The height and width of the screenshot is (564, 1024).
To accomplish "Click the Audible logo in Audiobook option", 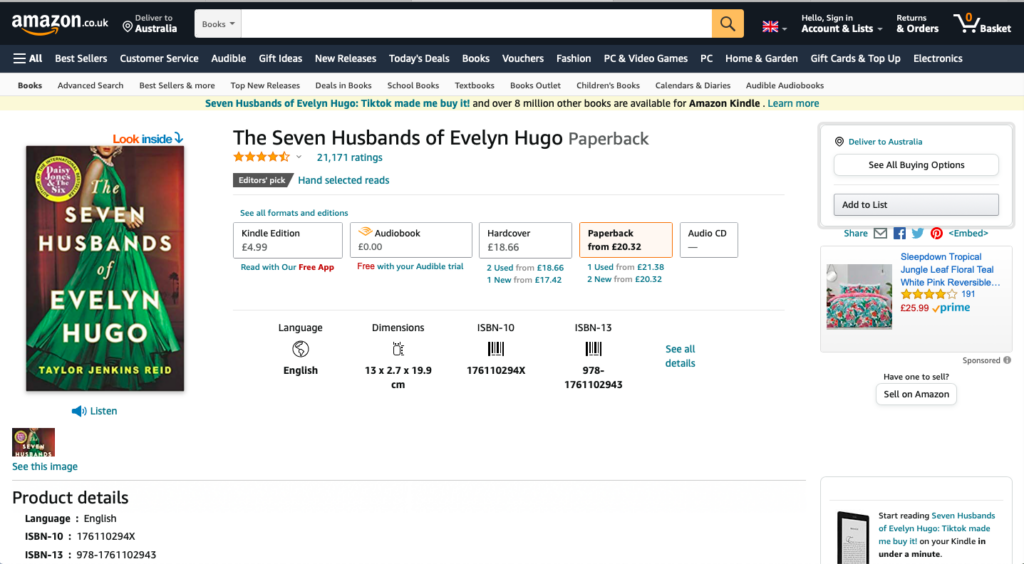I will (x=365, y=232).
